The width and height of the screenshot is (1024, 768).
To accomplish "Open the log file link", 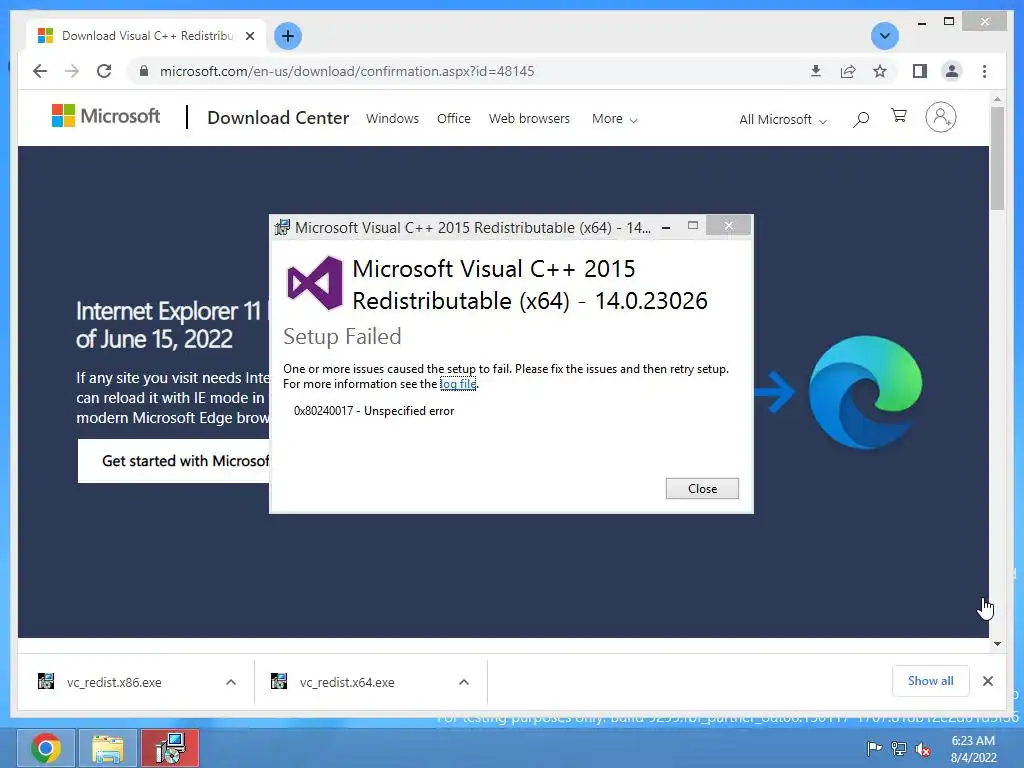I will pos(458,384).
